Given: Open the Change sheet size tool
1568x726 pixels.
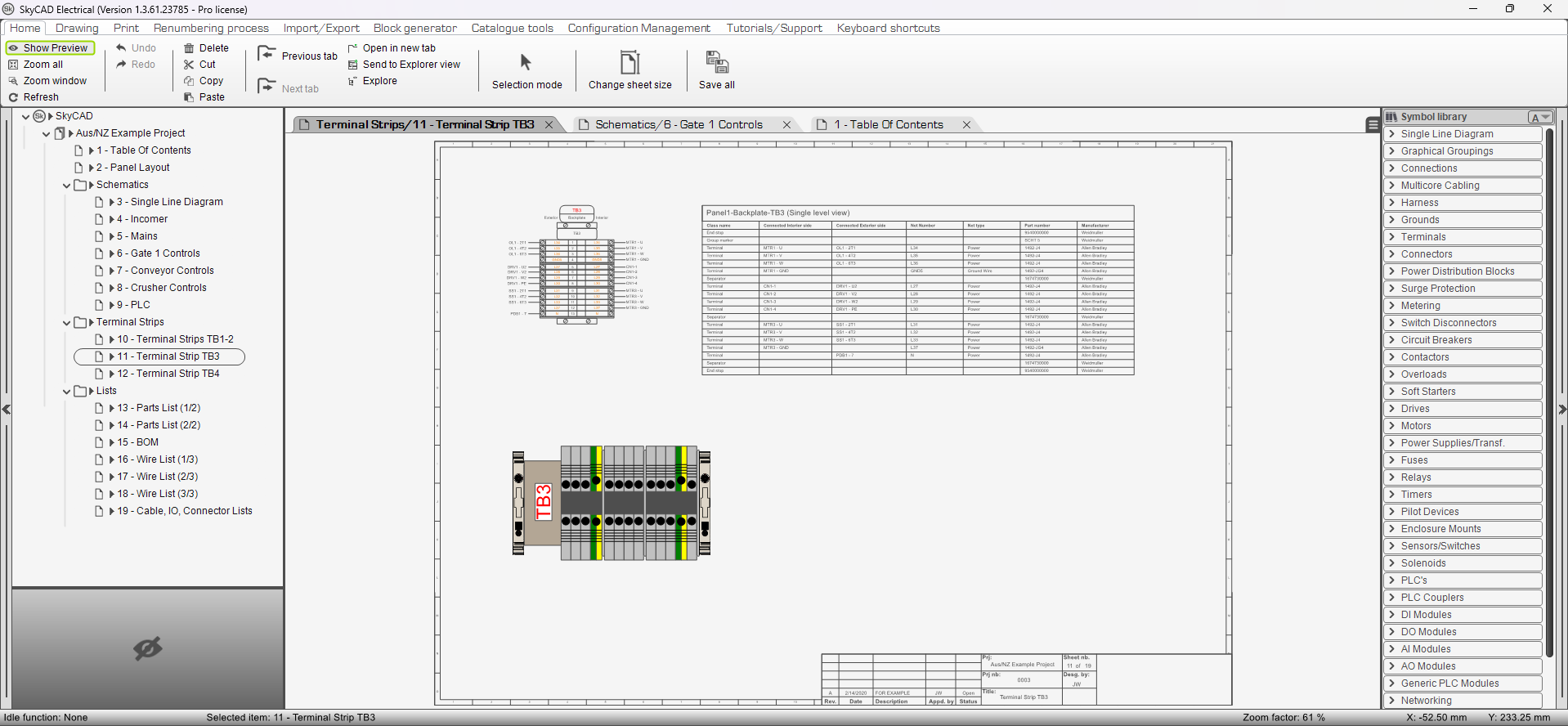Looking at the screenshot, I should coord(629,63).
